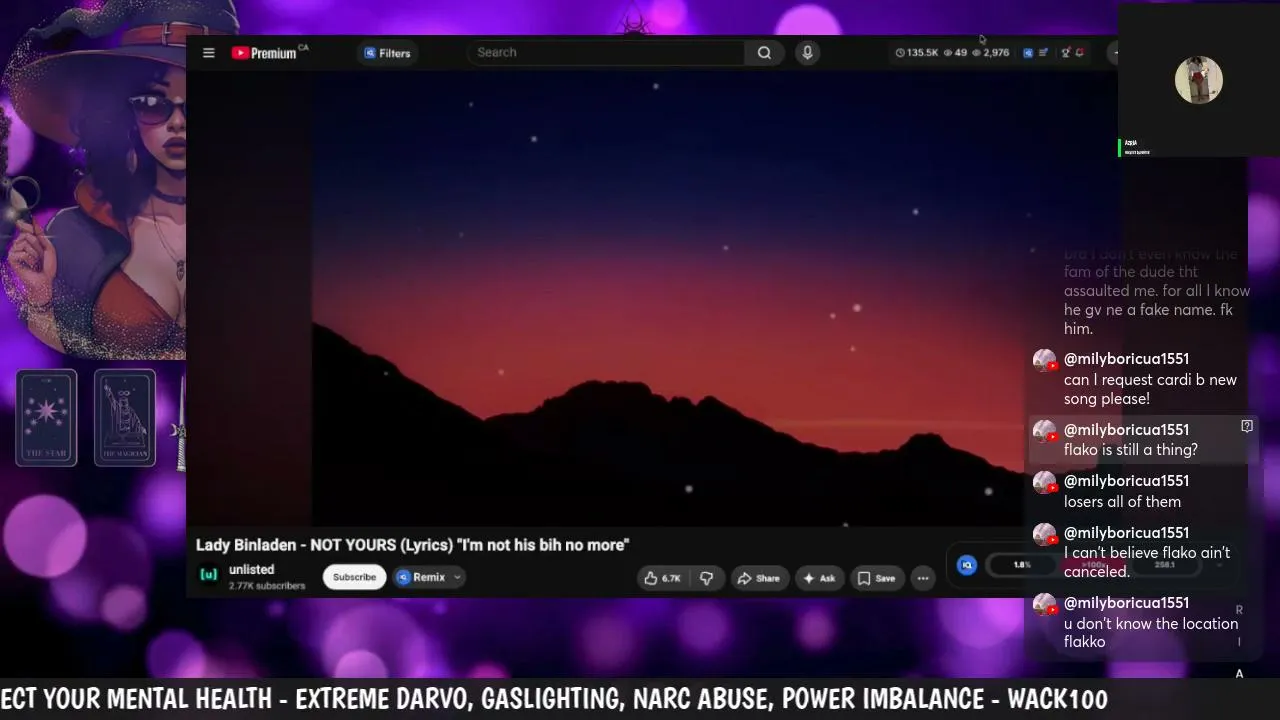This screenshot has height=720, width=1280.
Task: Start voice search with the microphone
Action: tap(807, 53)
